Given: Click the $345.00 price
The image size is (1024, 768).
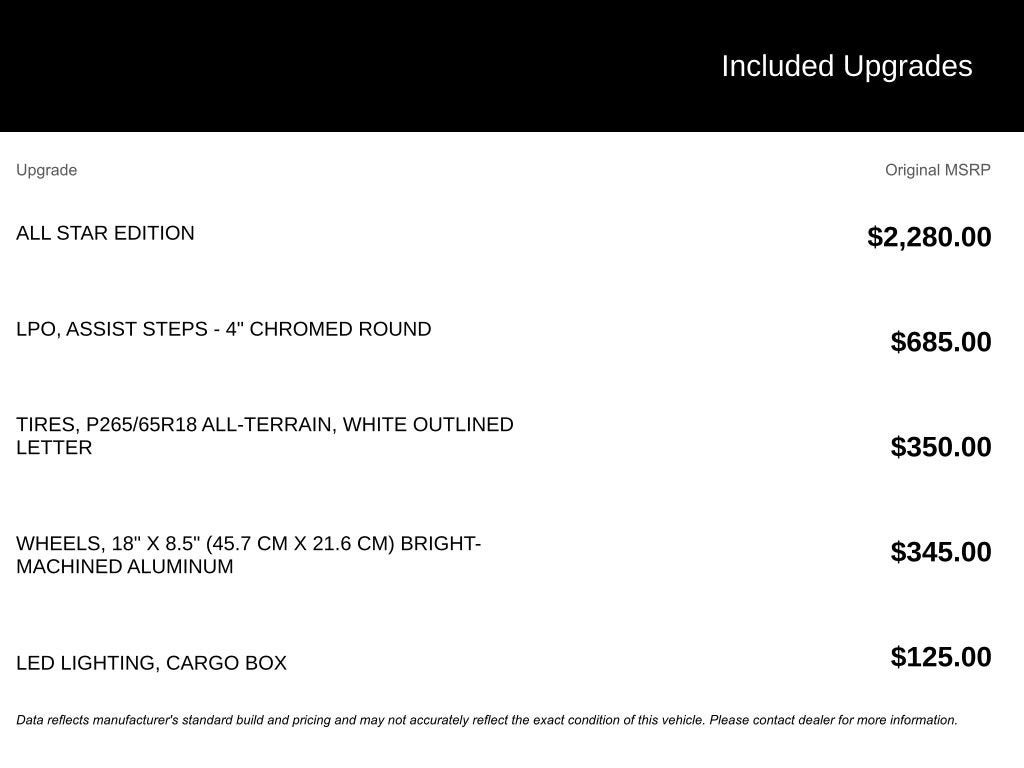Looking at the screenshot, I should pos(941,552).
